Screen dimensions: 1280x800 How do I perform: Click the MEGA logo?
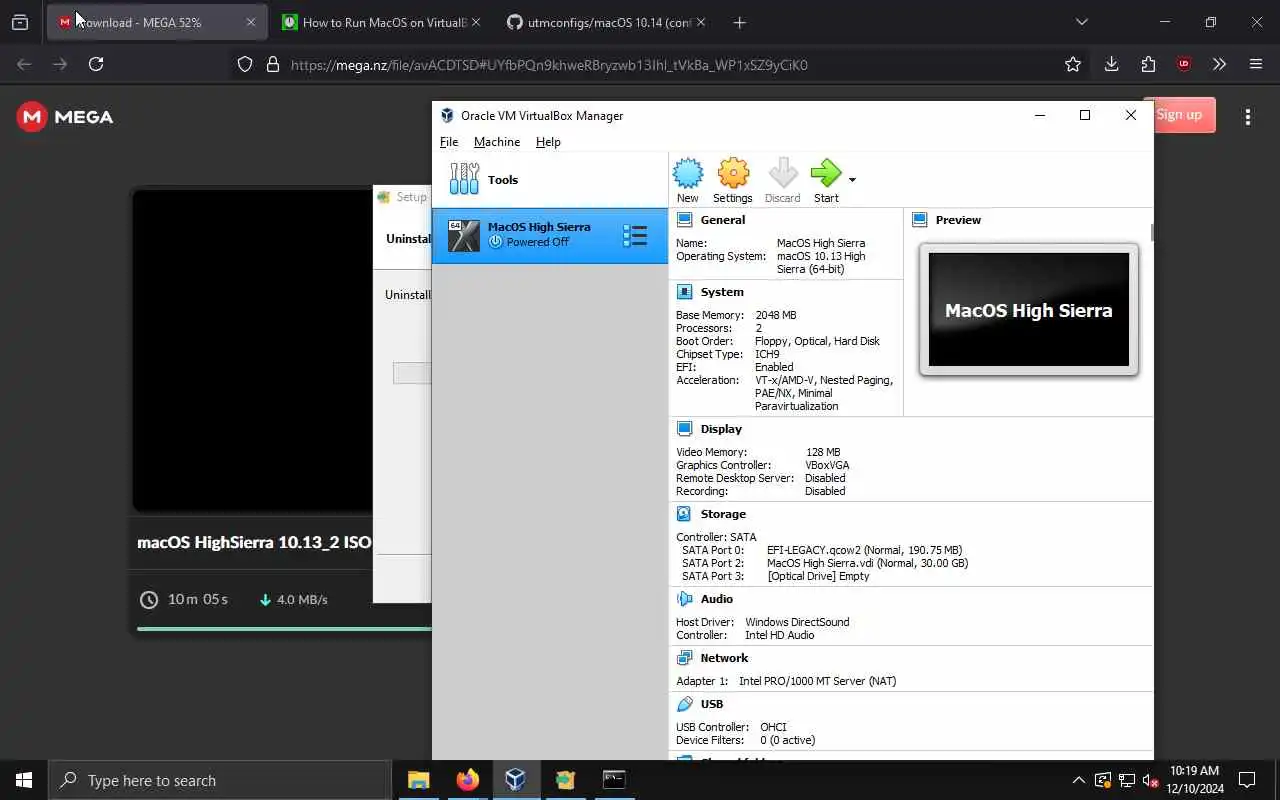tap(65, 117)
